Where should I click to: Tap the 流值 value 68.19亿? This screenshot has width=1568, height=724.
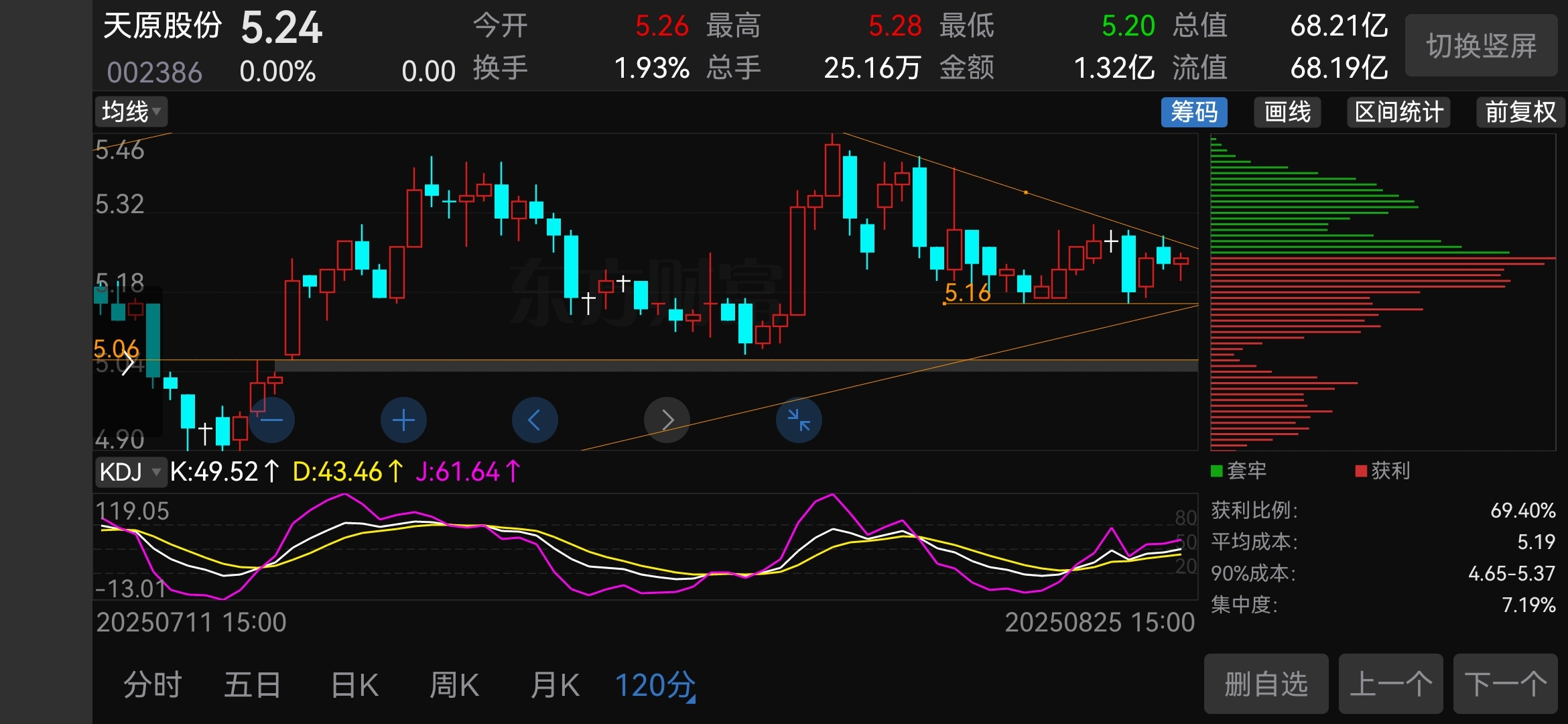1339,68
